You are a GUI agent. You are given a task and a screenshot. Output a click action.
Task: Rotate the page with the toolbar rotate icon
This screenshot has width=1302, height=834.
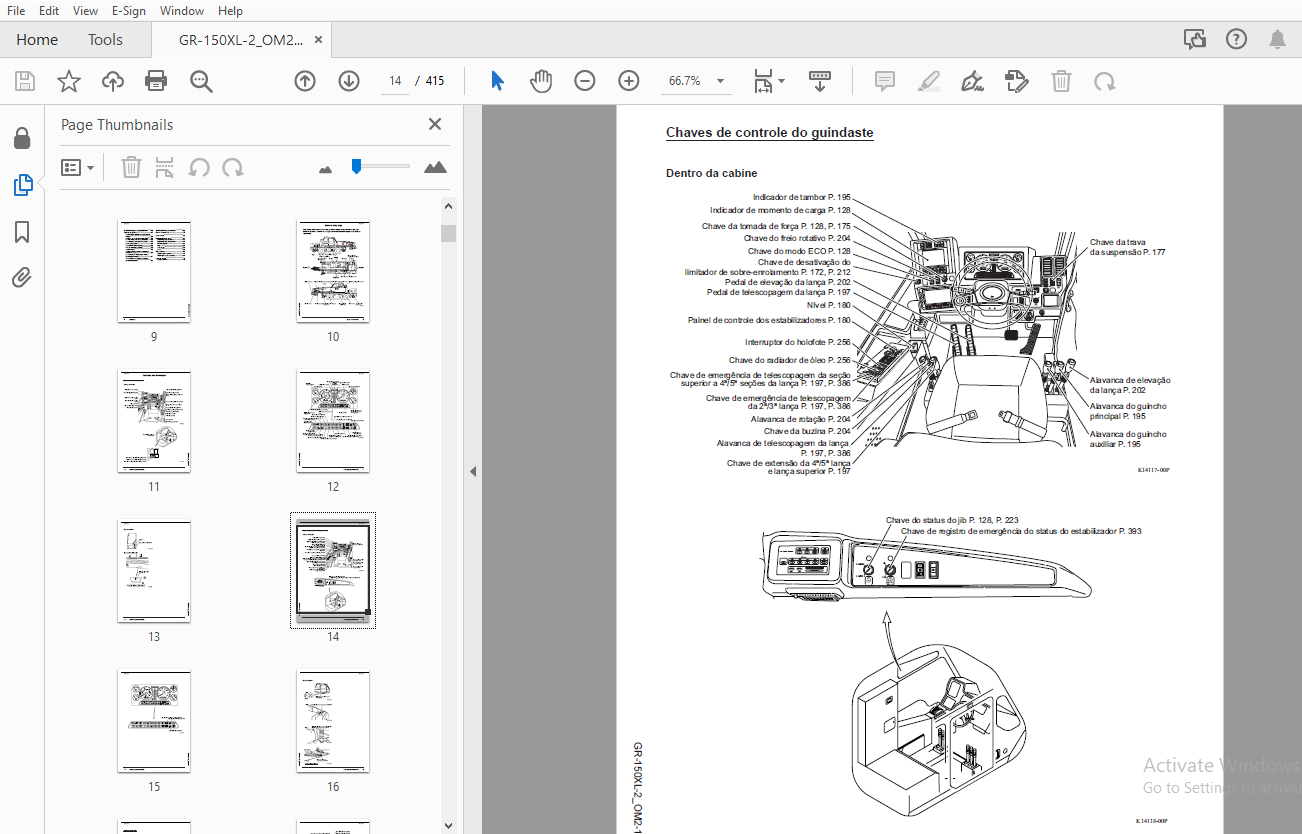click(1105, 81)
